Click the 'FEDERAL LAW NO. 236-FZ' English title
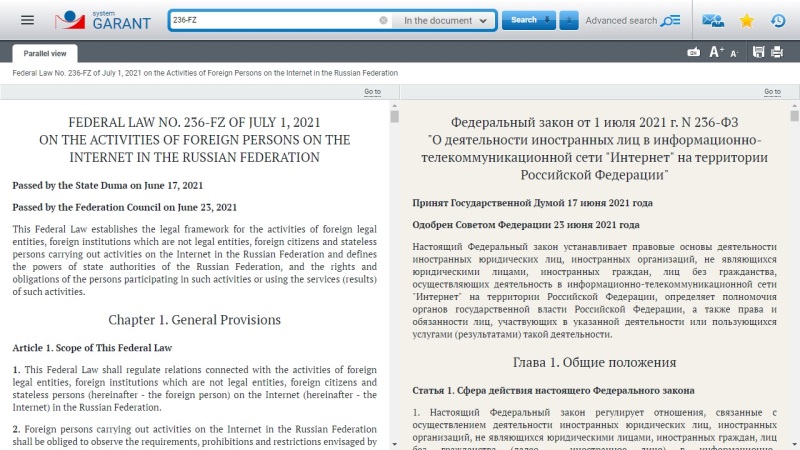The height and width of the screenshot is (450, 800). [194, 140]
